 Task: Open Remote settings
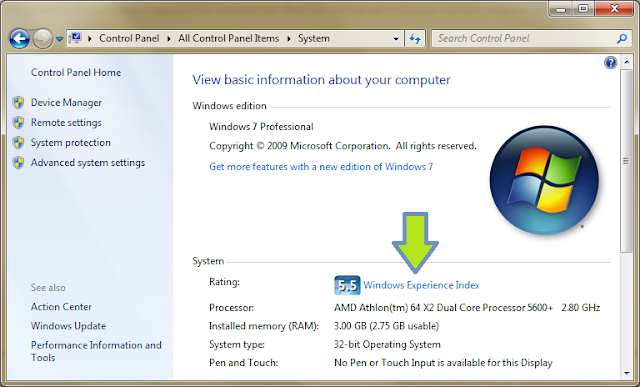click(x=66, y=122)
